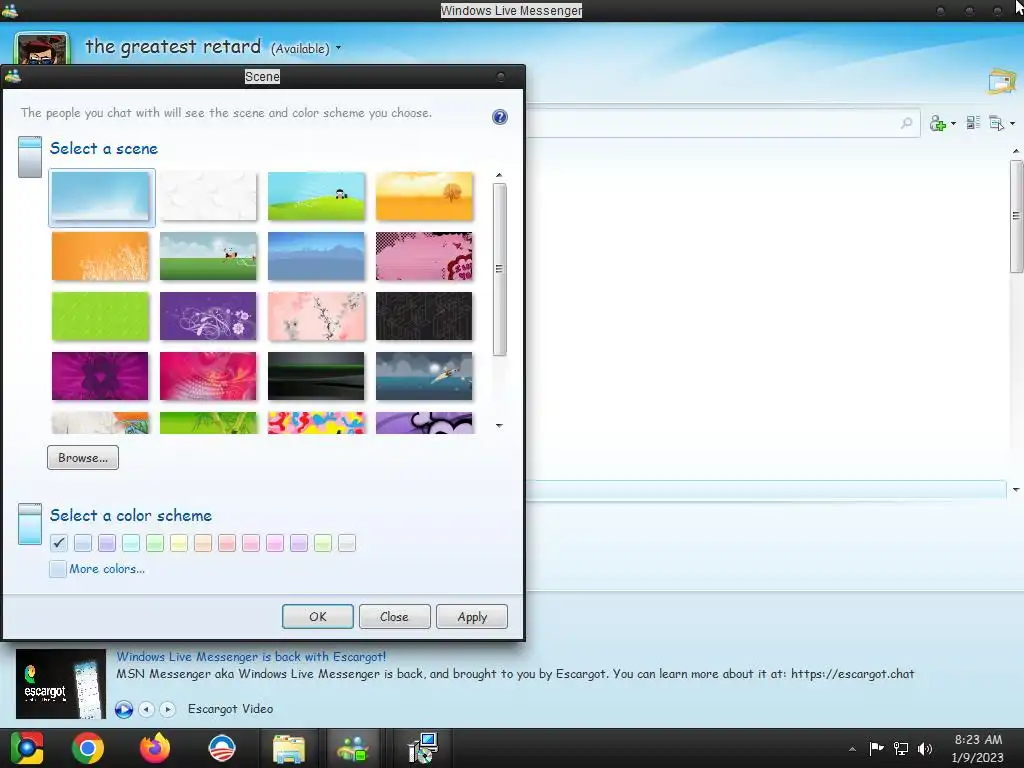
Task: Select the magenta heart scene
Action: tap(100, 376)
